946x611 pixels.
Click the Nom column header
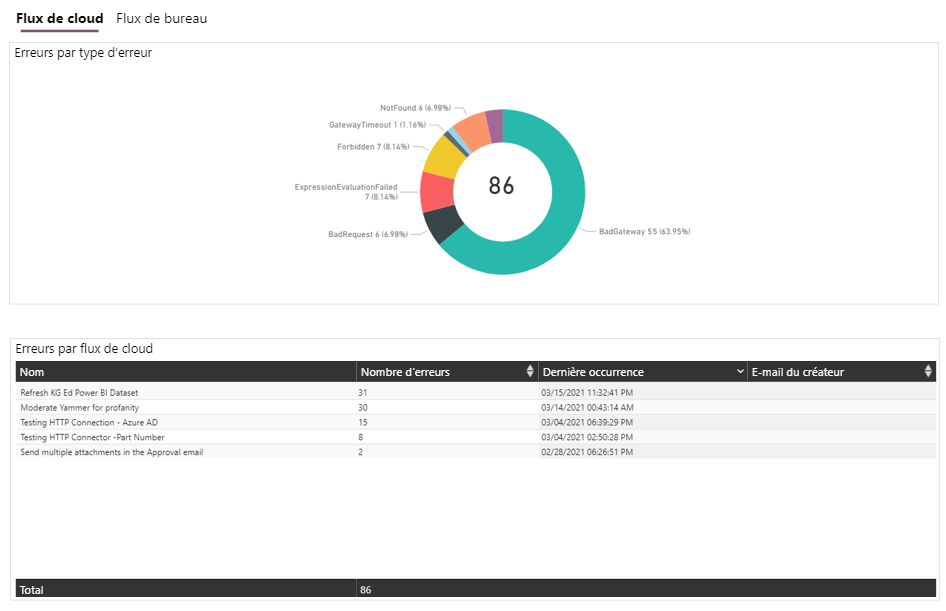click(186, 372)
